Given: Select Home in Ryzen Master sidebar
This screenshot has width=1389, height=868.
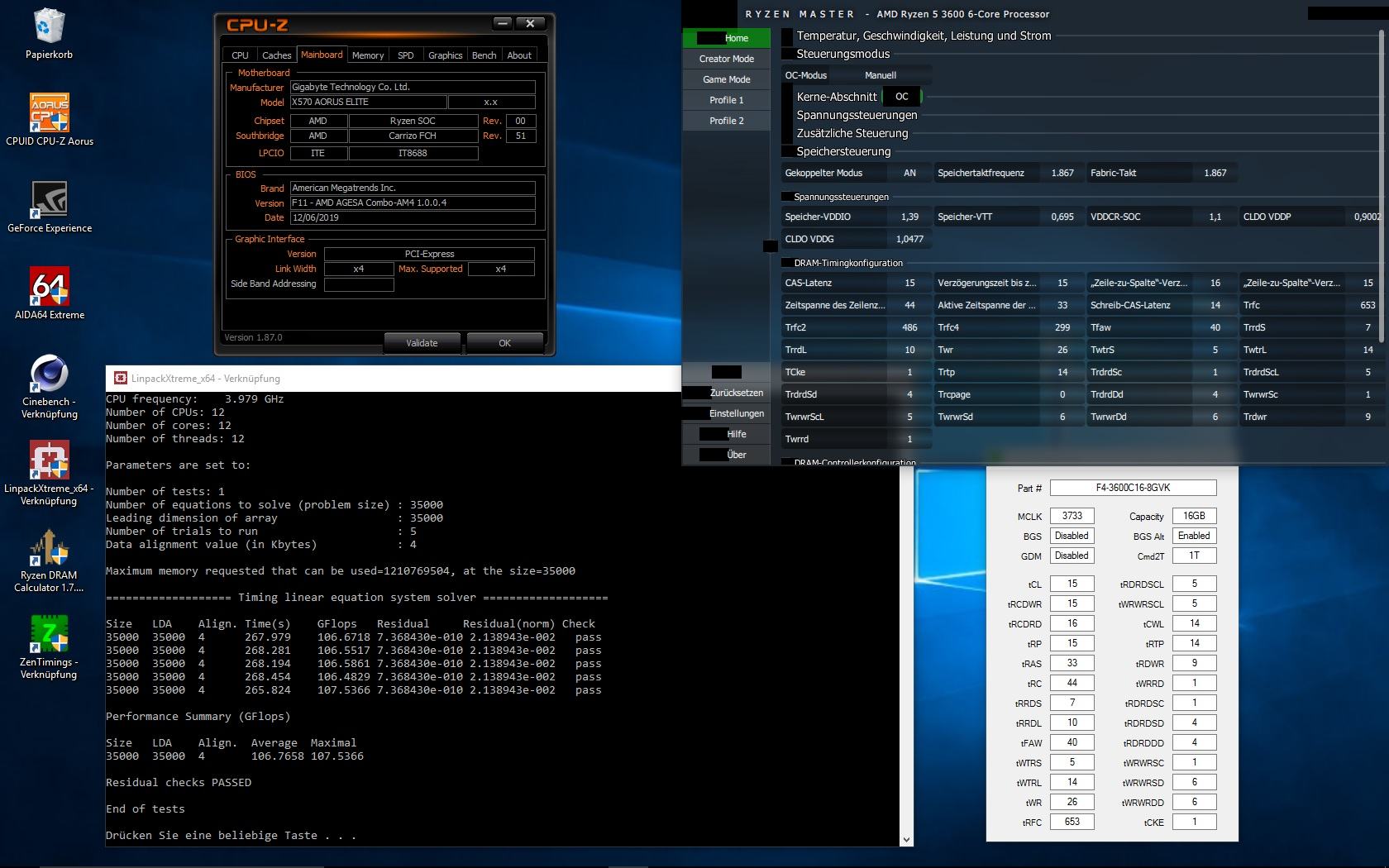Looking at the screenshot, I should click(727, 38).
